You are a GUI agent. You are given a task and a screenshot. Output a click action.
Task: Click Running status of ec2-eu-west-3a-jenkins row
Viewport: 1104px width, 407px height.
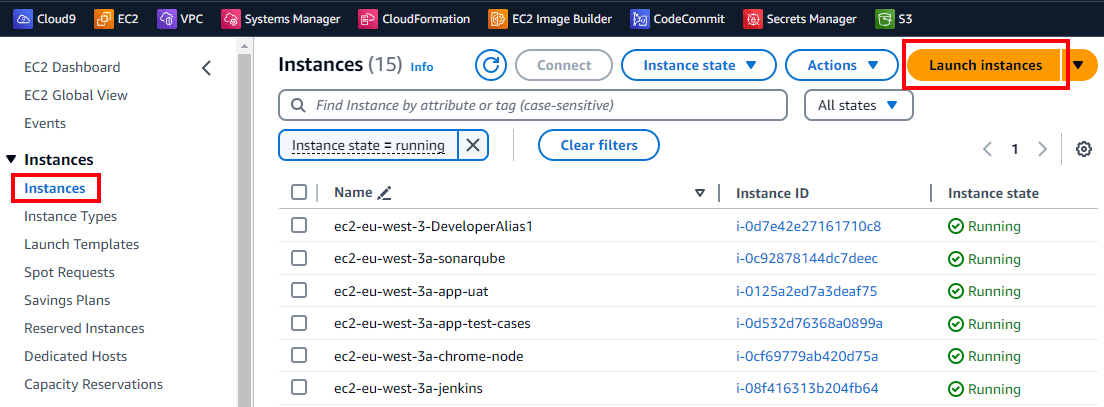point(984,388)
